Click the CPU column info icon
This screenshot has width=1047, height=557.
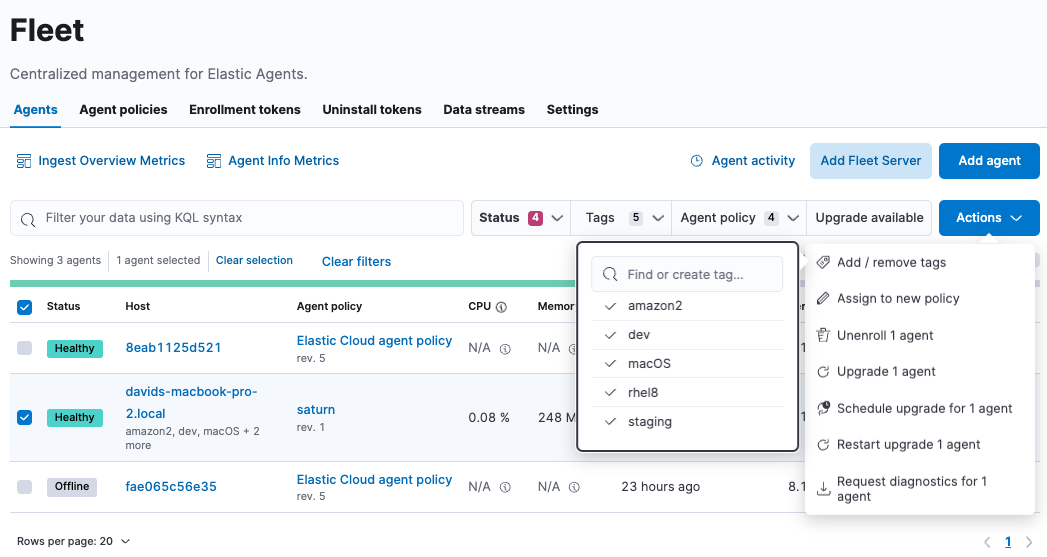pos(501,307)
